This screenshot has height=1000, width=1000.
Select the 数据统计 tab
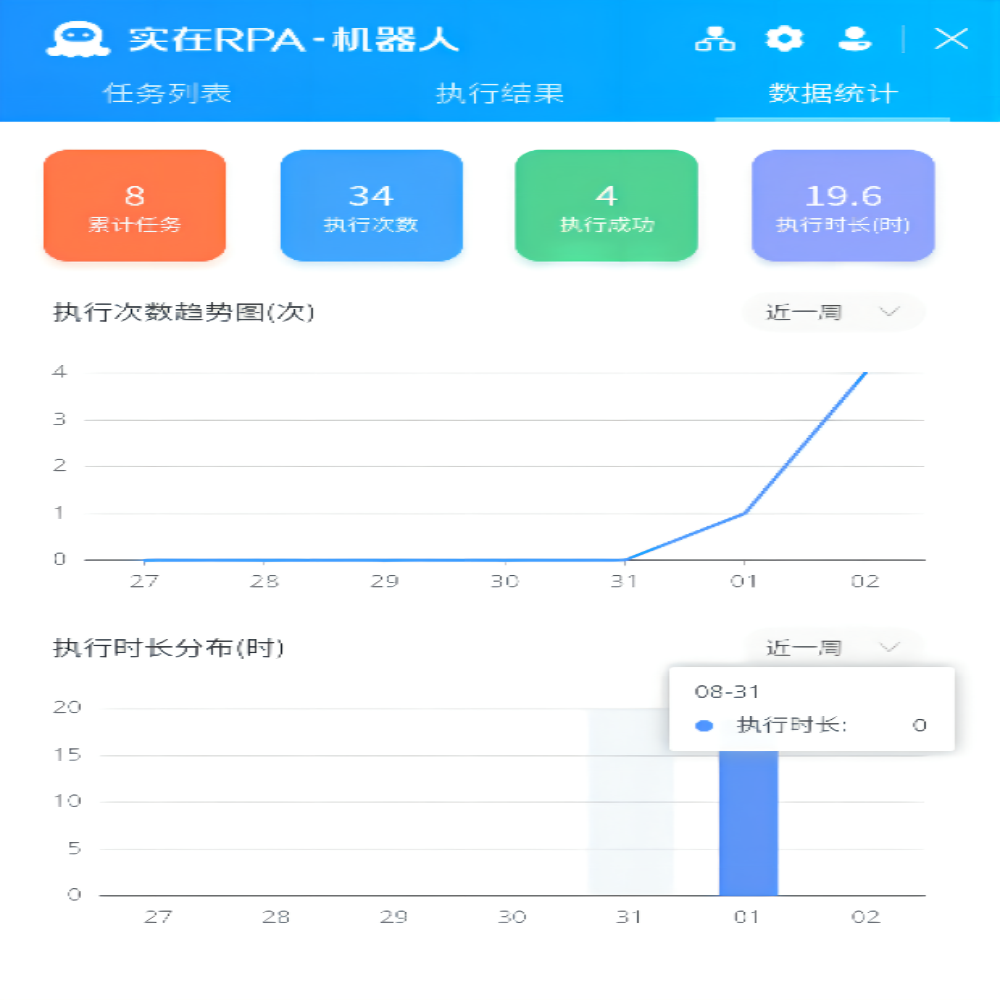coord(833,94)
